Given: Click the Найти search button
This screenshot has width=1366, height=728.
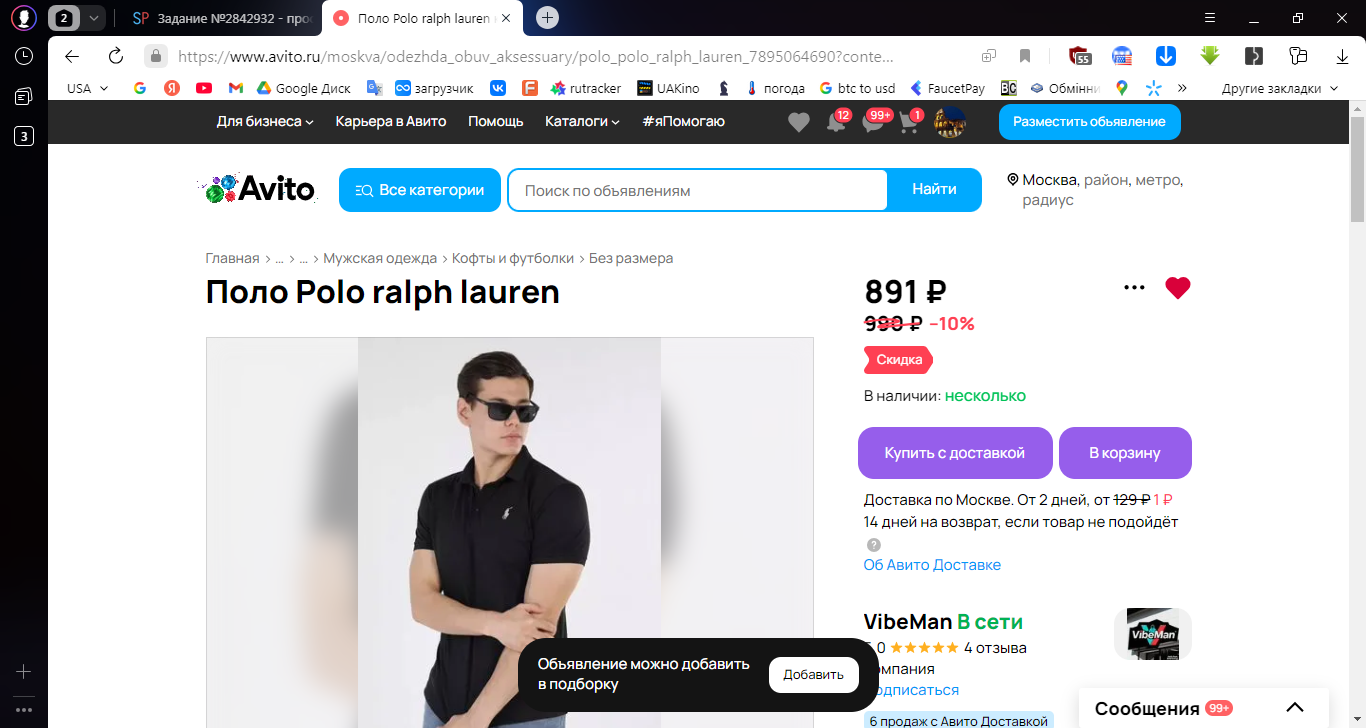Looking at the screenshot, I should 934,190.
